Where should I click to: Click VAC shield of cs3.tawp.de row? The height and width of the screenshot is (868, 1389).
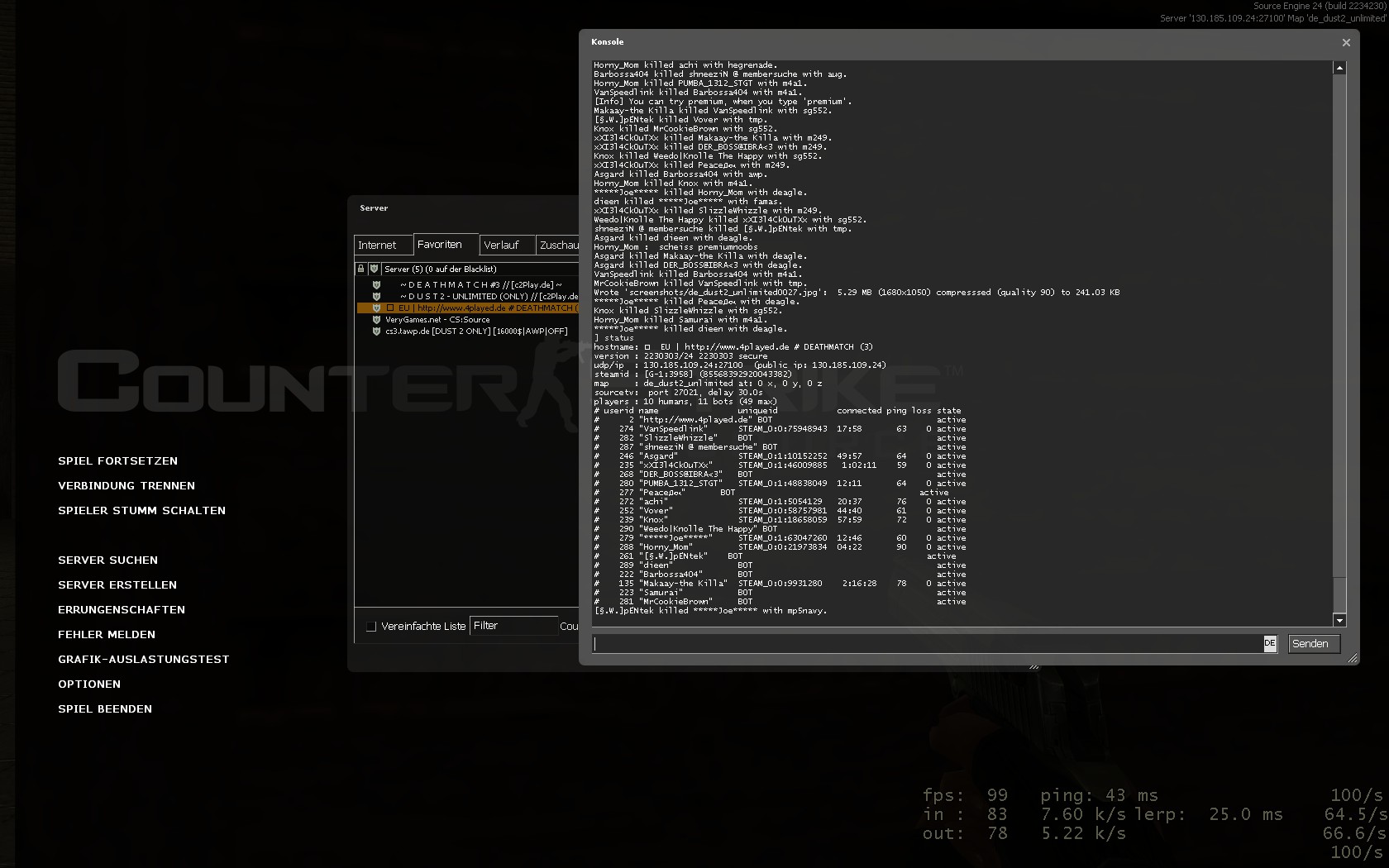pyautogui.click(x=376, y=331)
